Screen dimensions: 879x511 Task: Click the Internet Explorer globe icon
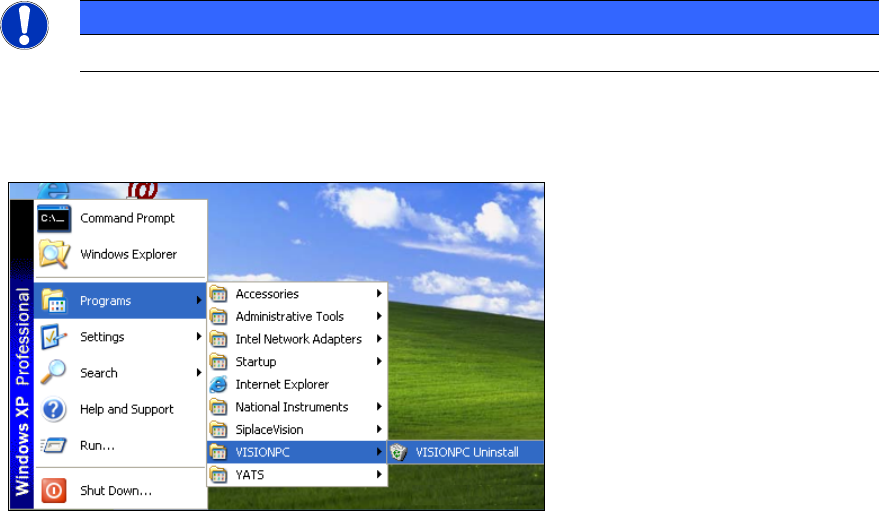(219, 384)
